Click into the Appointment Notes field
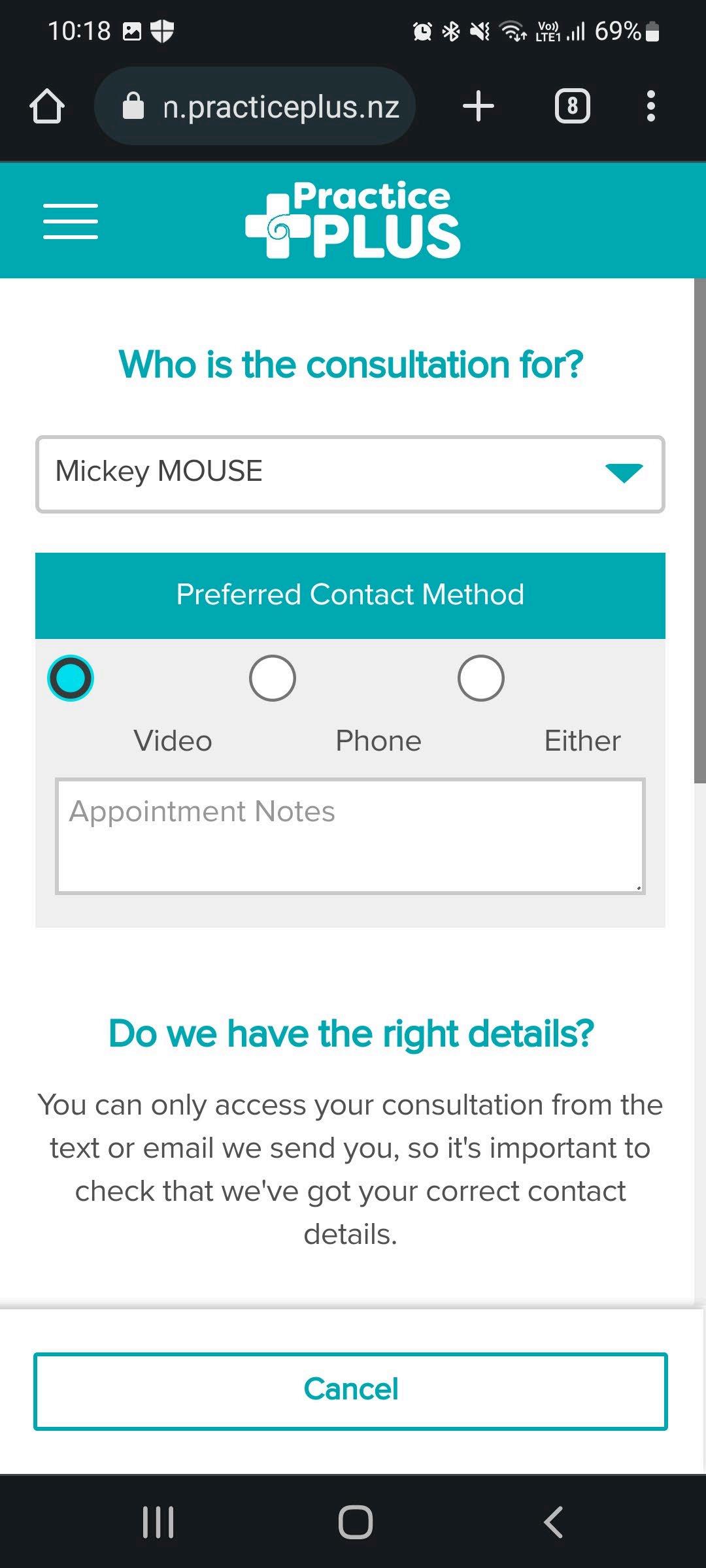706x1568 pixels. (x=350, y=836)
